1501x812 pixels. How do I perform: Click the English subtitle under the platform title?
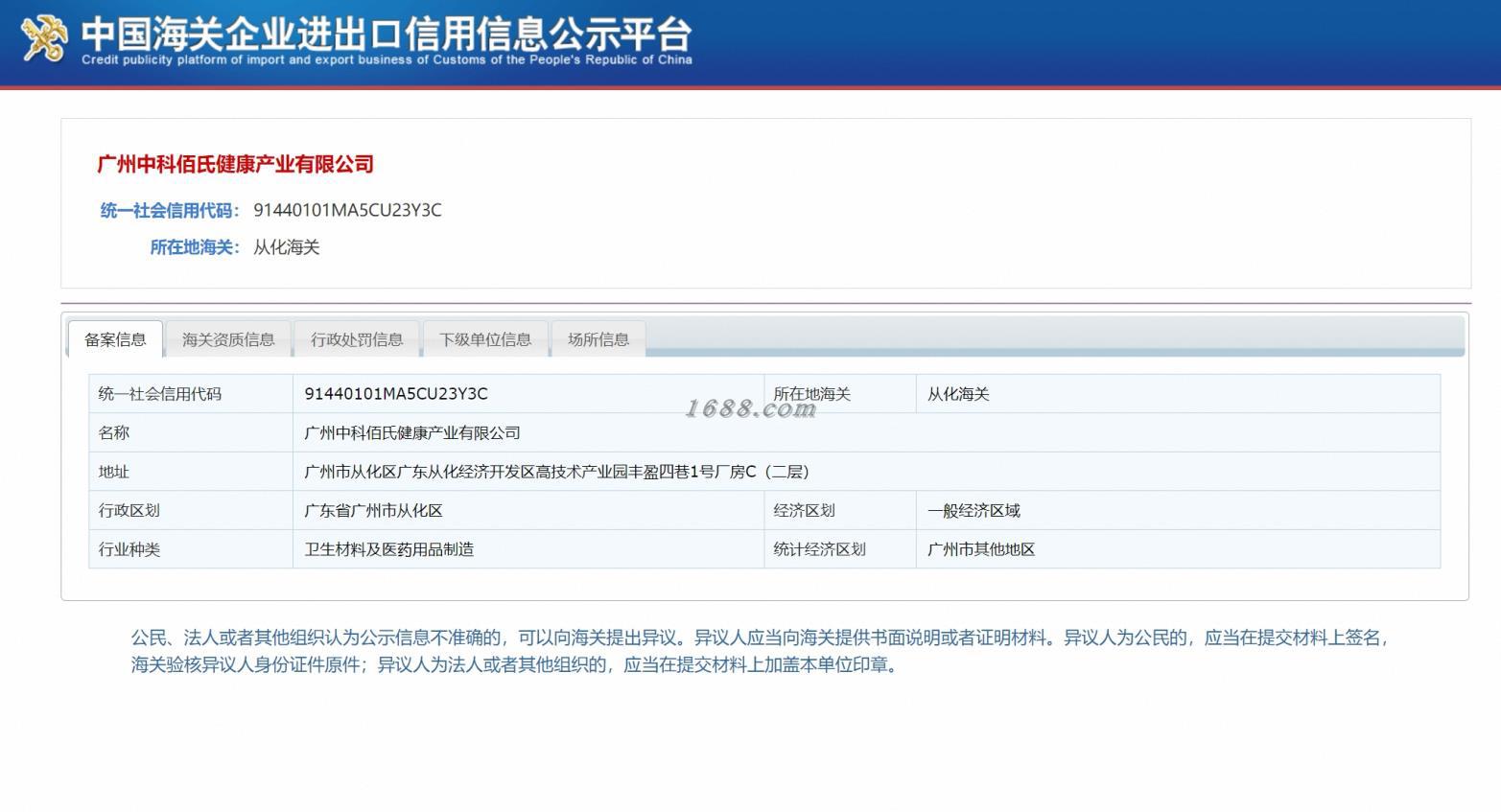(x=387, y=59)
